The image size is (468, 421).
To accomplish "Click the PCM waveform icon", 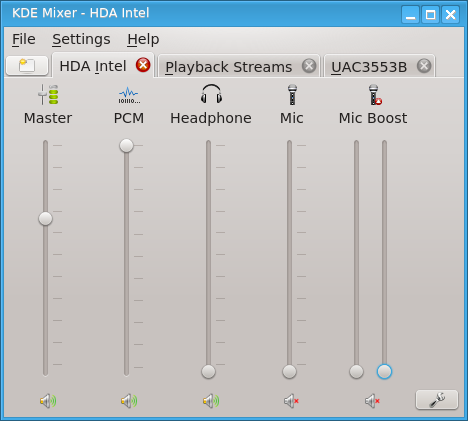I will tap(129, 95).
